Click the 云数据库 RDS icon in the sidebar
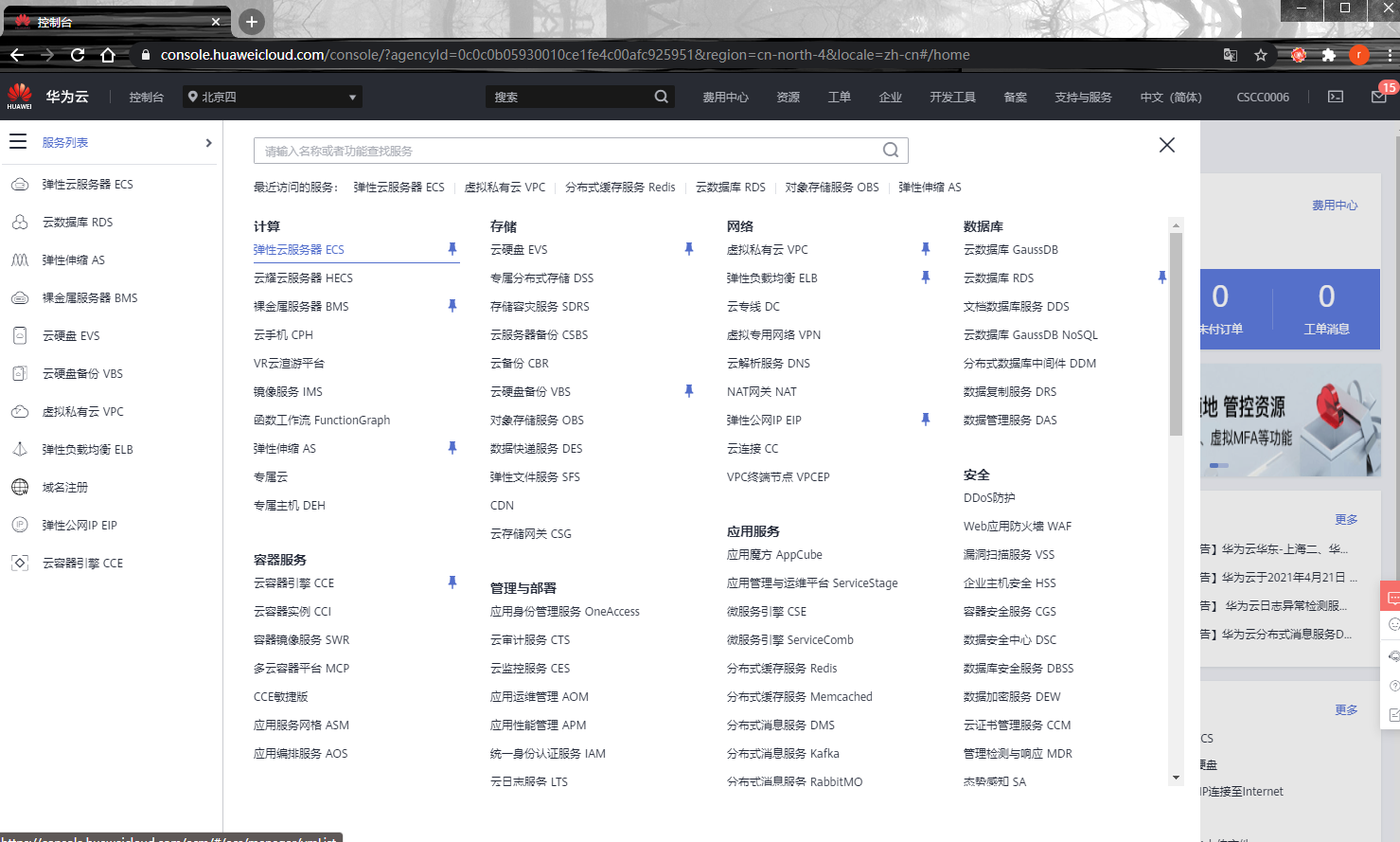Screen dimensions: 1400x842 20,222
